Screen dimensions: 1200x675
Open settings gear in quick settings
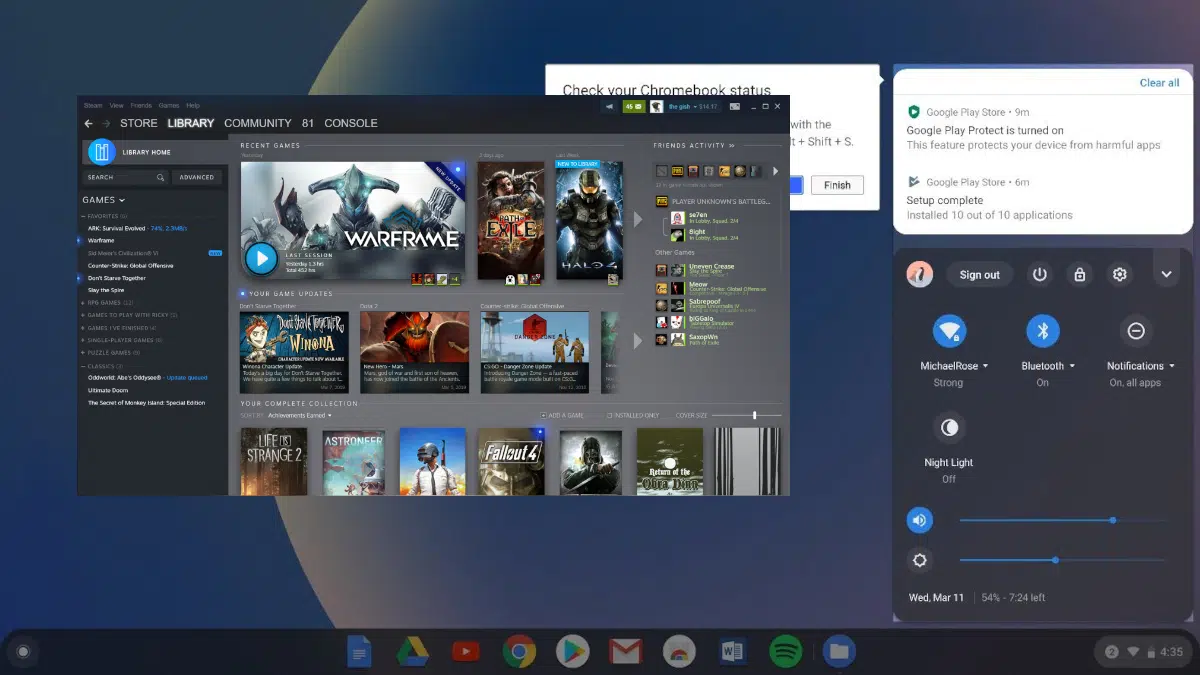click(1120, 274)
